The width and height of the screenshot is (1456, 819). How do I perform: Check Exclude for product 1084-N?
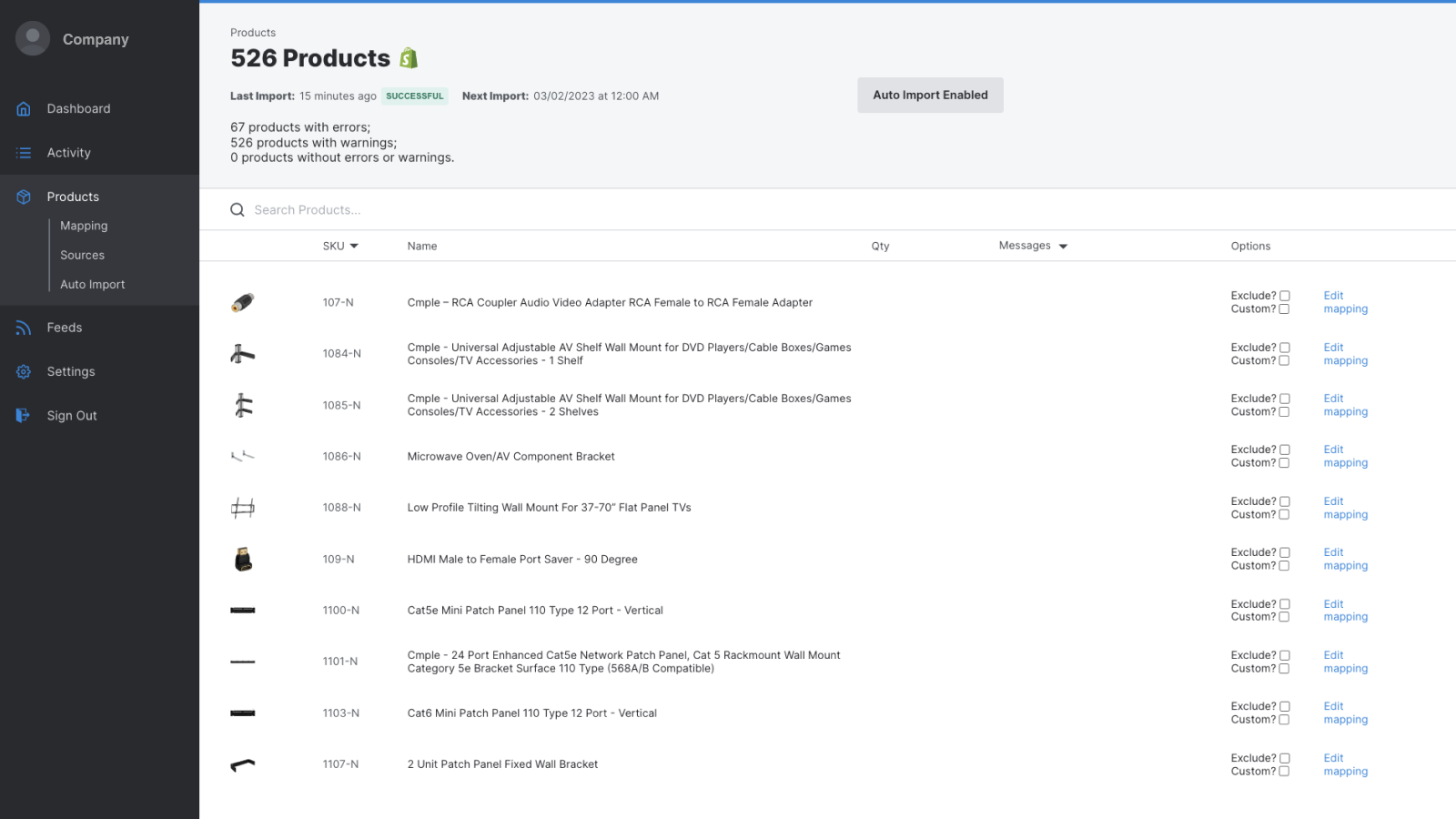click(x=1285, y=348)
